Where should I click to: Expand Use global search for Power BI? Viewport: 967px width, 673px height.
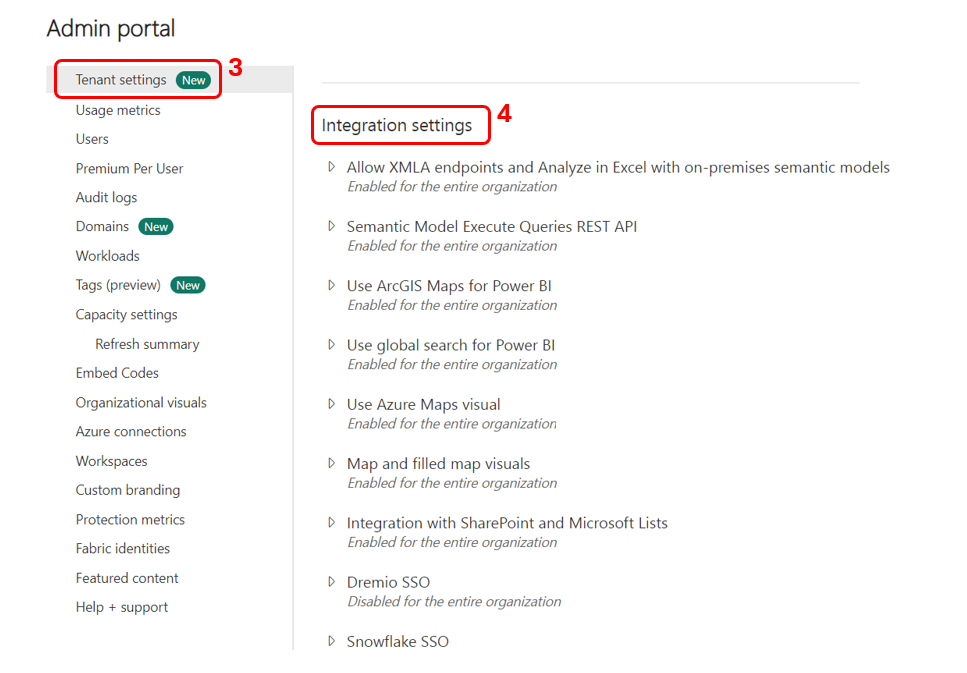[x=332, y=345]
